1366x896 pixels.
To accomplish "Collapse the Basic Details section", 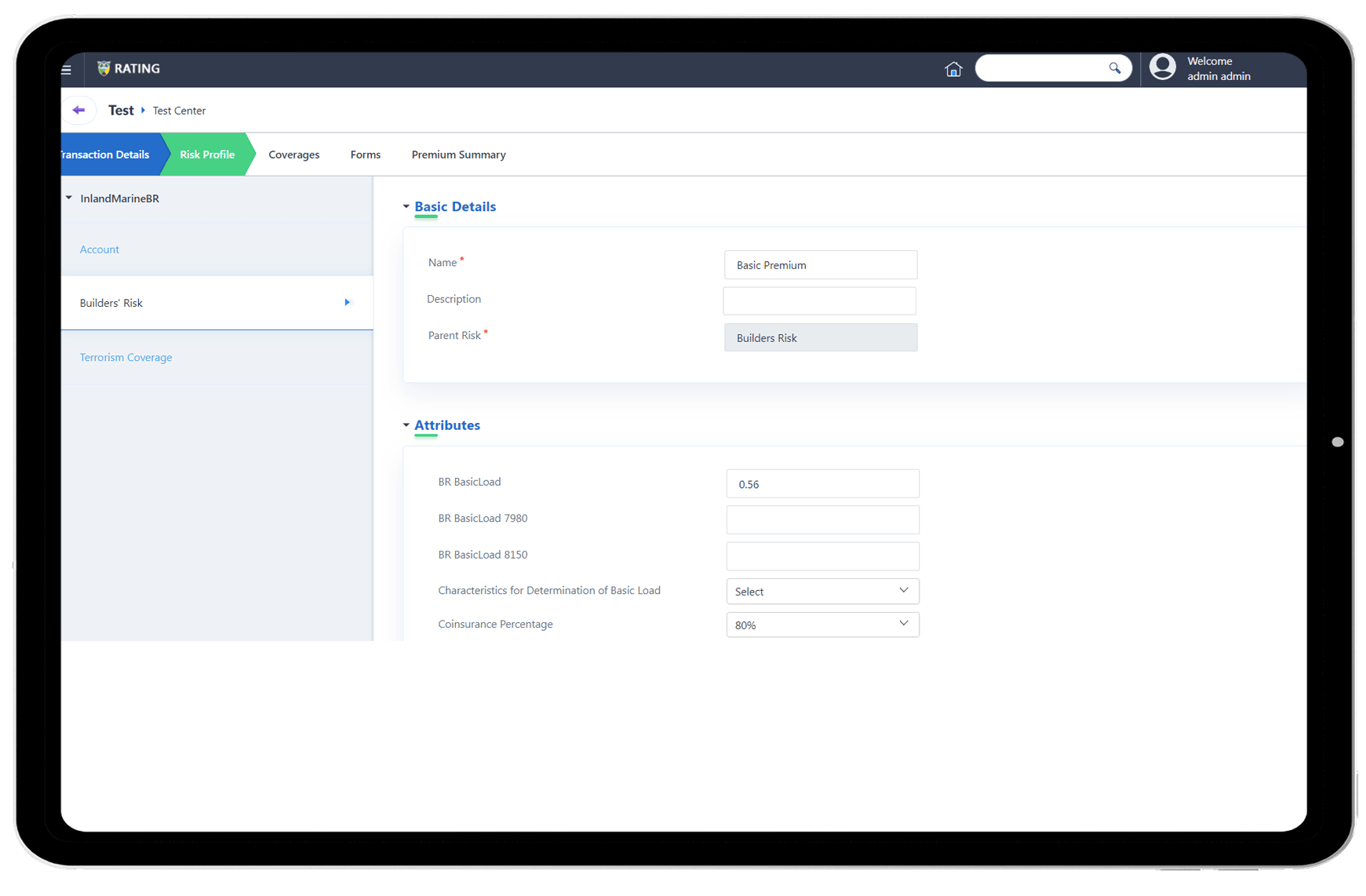I will click(x=406, y=206).
